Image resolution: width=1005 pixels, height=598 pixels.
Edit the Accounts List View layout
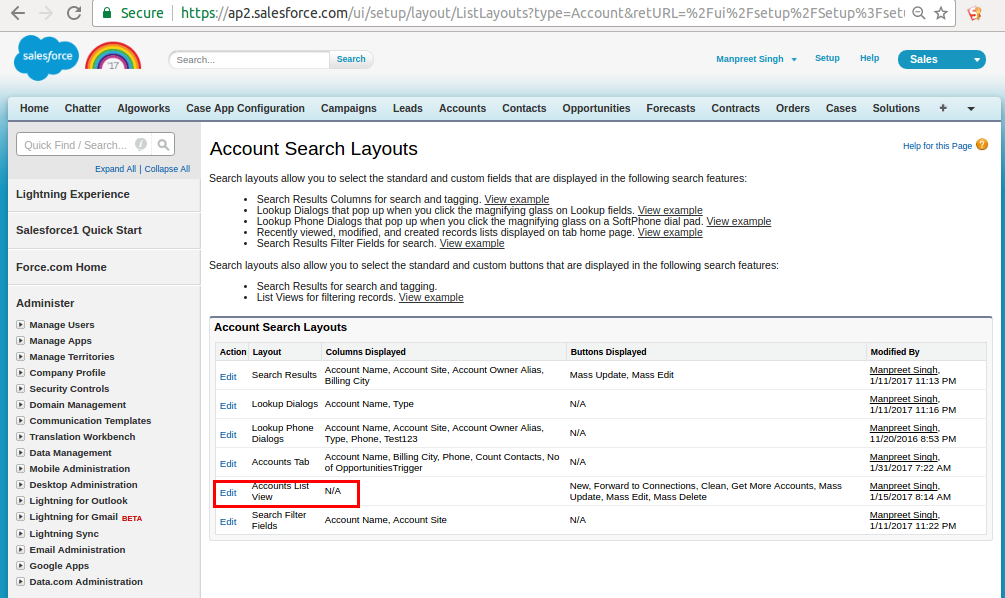point(228,493)
